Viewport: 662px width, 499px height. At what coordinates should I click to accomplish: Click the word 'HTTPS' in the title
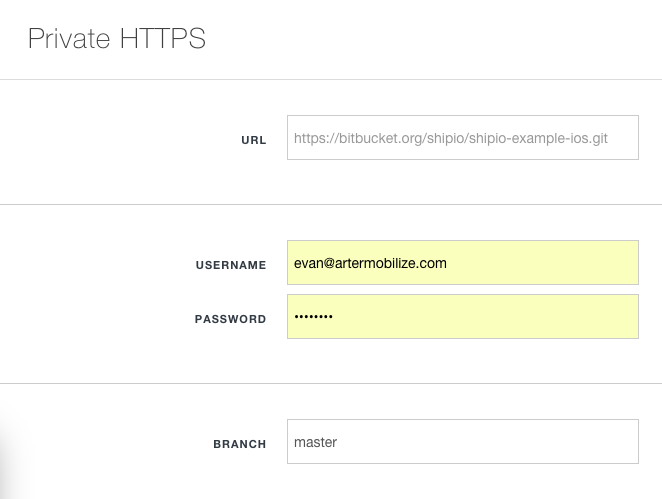point(163,39)
